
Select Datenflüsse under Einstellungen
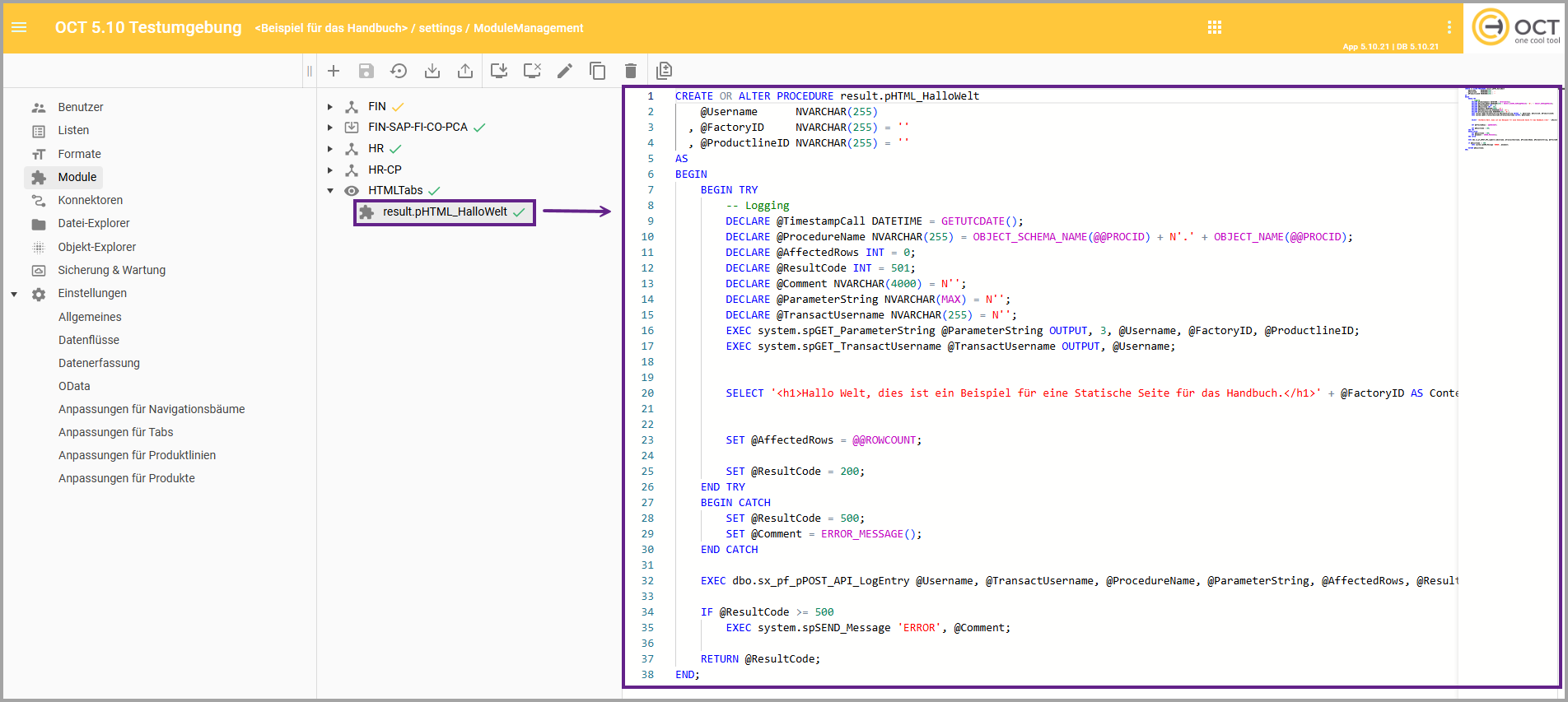point(89,340)
